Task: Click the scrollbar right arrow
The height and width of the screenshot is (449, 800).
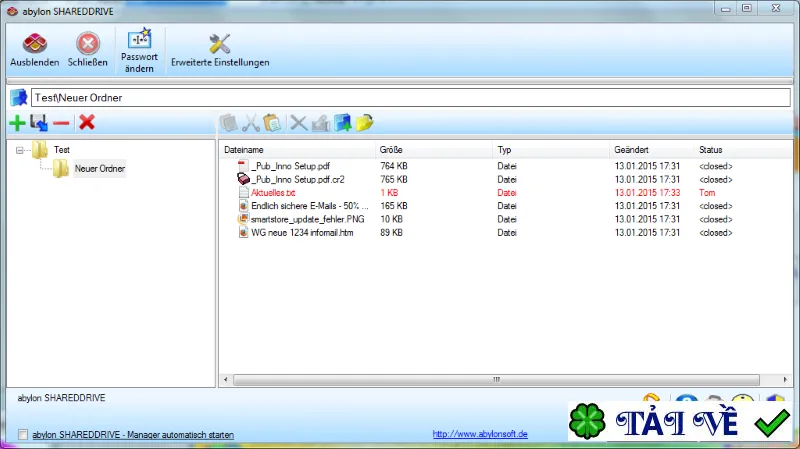Action: [x=785, y=380]
